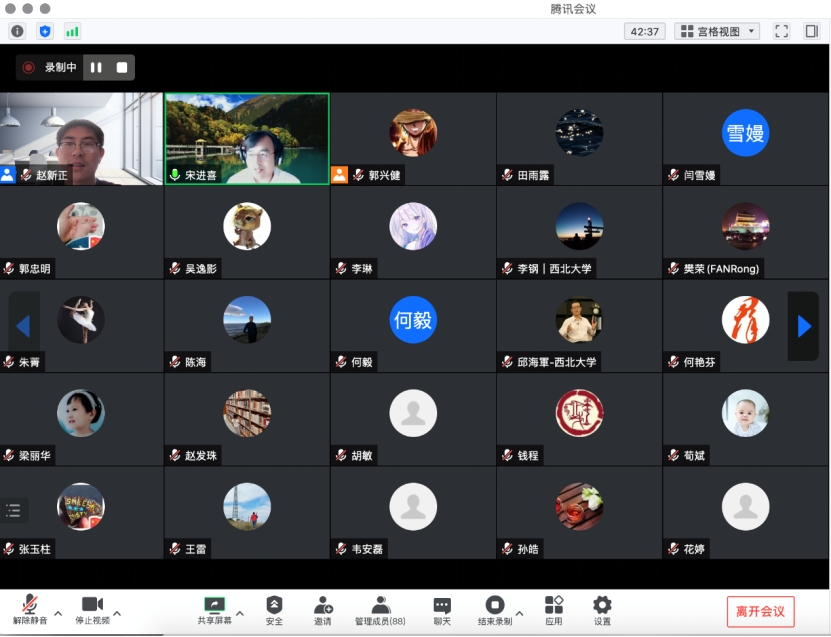The image size is (831, 637).
Task: Open the 安全 security menu
Action: click(x=274, y=610)
